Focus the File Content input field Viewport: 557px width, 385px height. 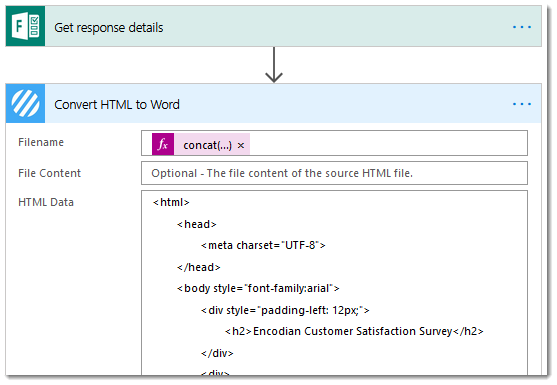pyautogui.click(x=334, y=173)
